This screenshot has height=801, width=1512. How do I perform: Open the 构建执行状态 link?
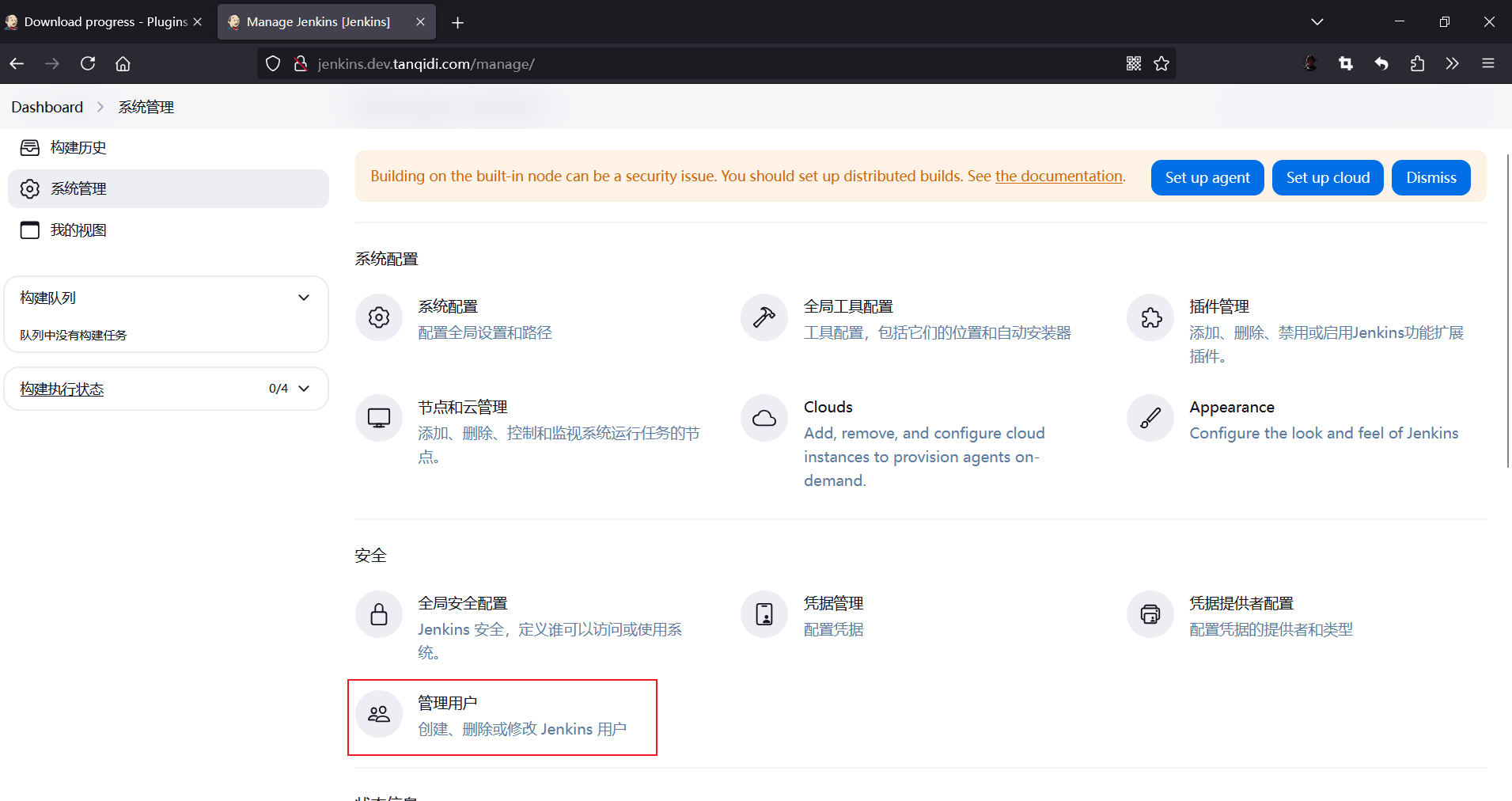point(62,389)
